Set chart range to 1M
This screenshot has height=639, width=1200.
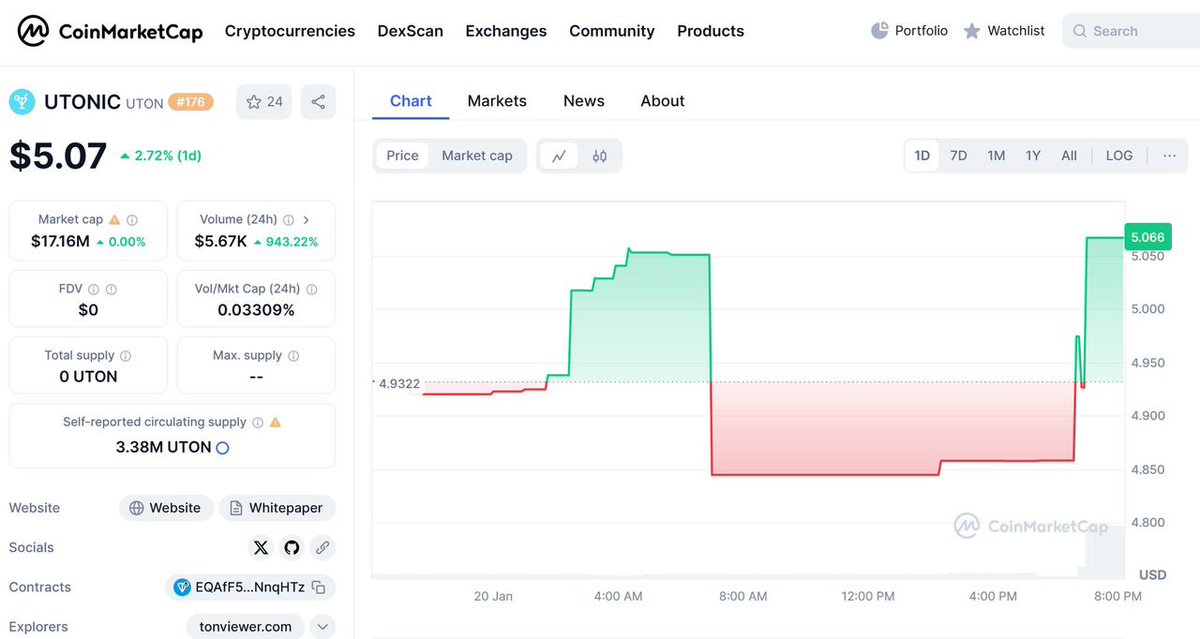996,156
